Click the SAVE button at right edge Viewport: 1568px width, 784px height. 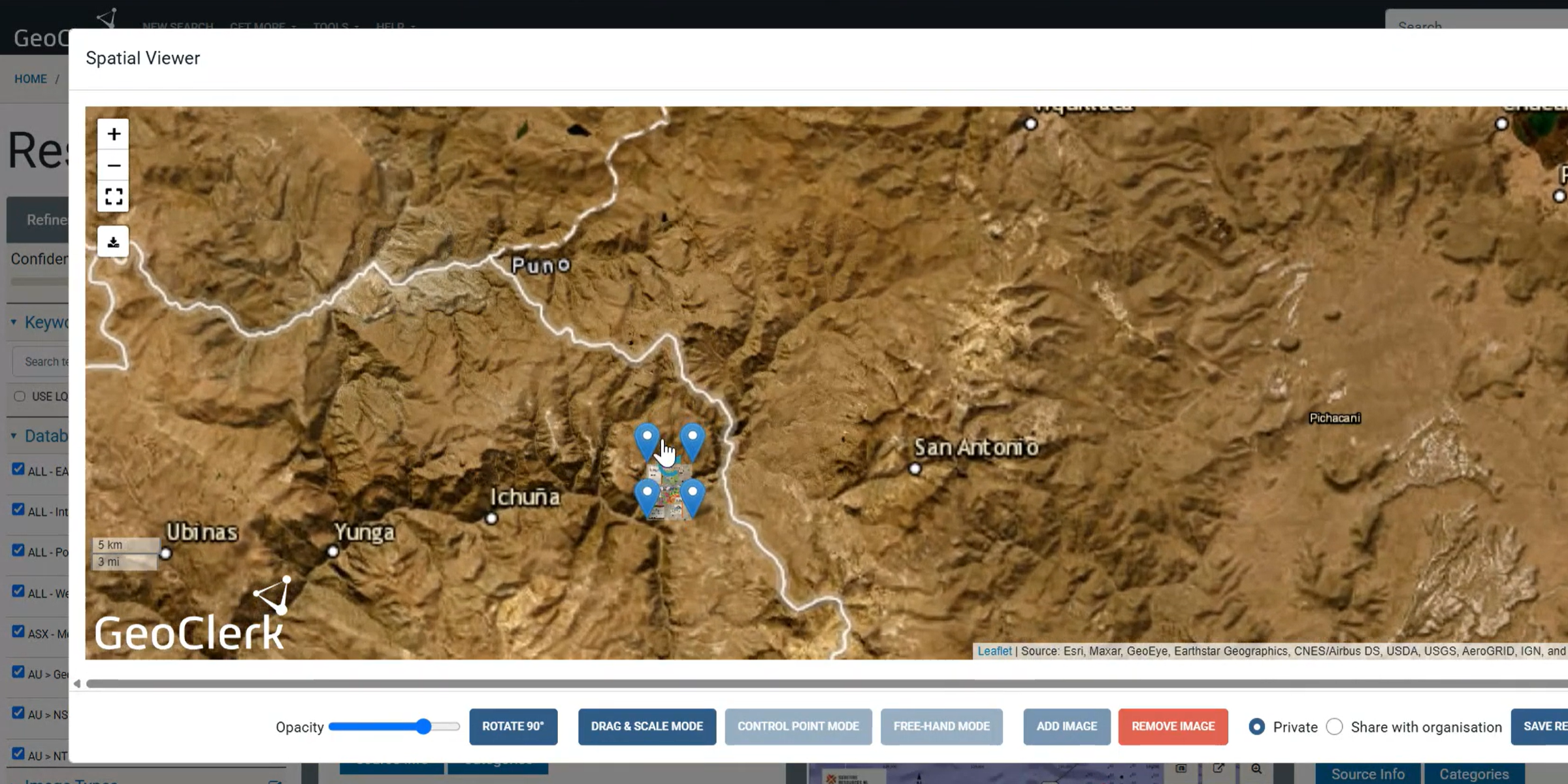coord(1540,727)
